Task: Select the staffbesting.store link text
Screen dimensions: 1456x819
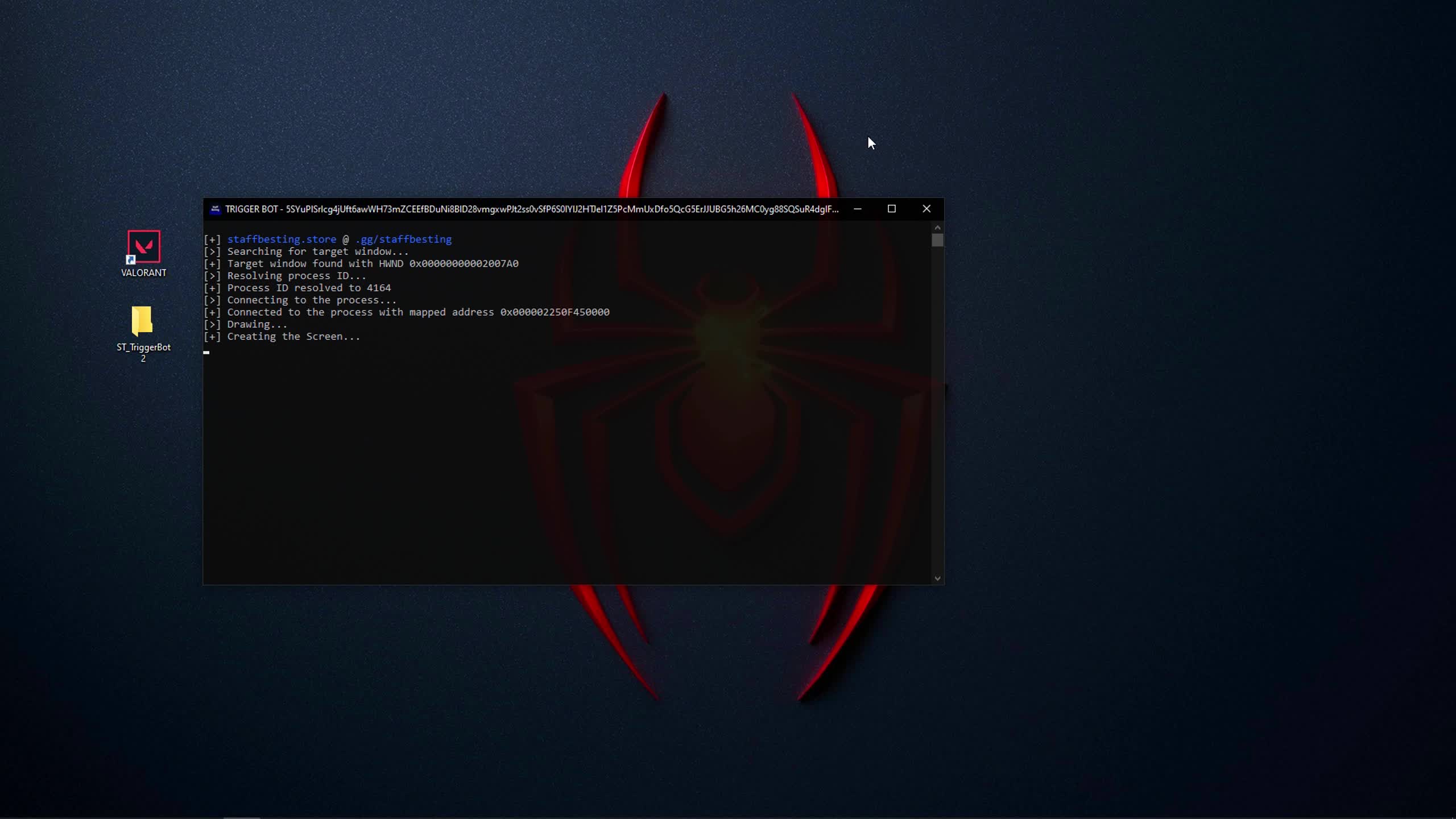Action: click(282, 239)
